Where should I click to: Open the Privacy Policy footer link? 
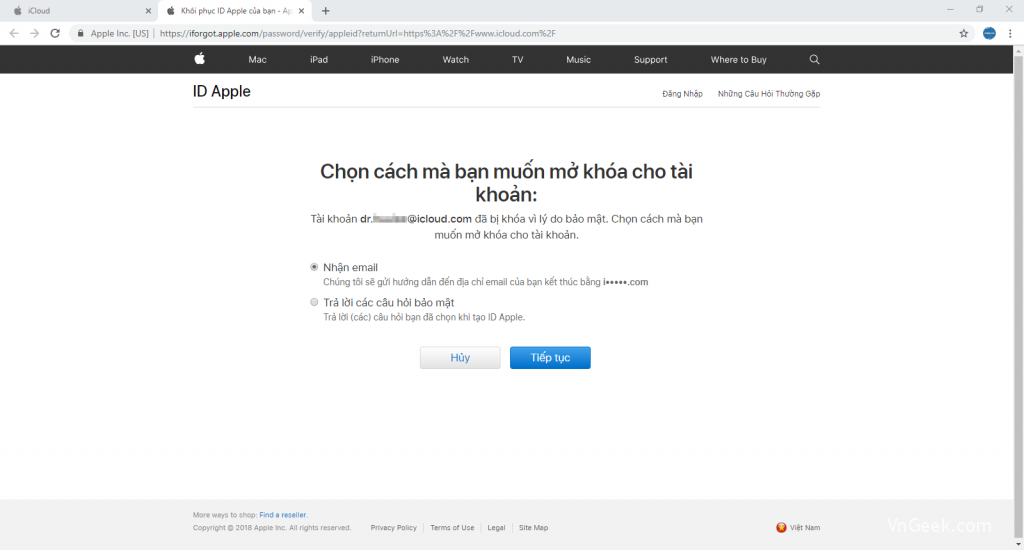(x=393, y=528)
